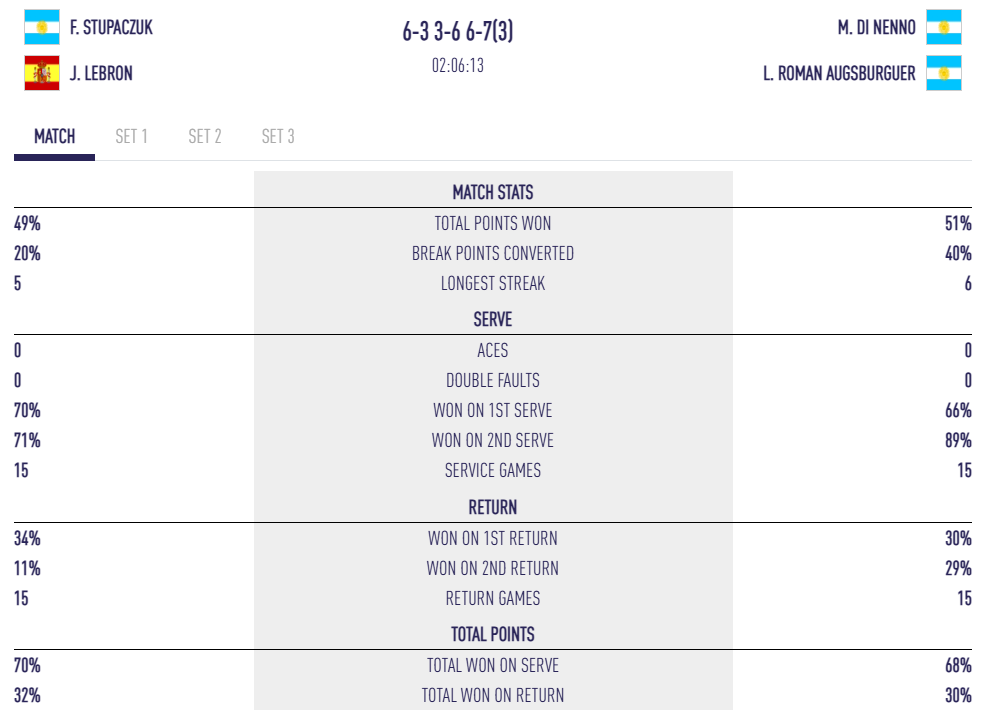Select the MATCH tab
The width and height of the screenshot is (987, 721).
click(54, 137)
